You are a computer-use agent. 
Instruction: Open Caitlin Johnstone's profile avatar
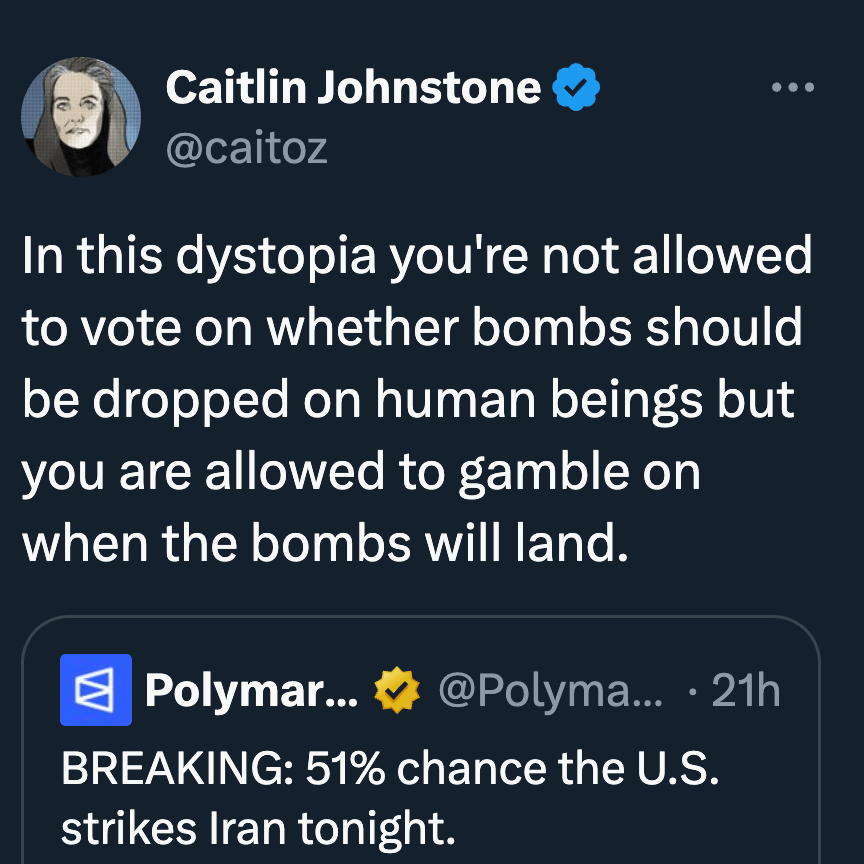pos(81,117)
